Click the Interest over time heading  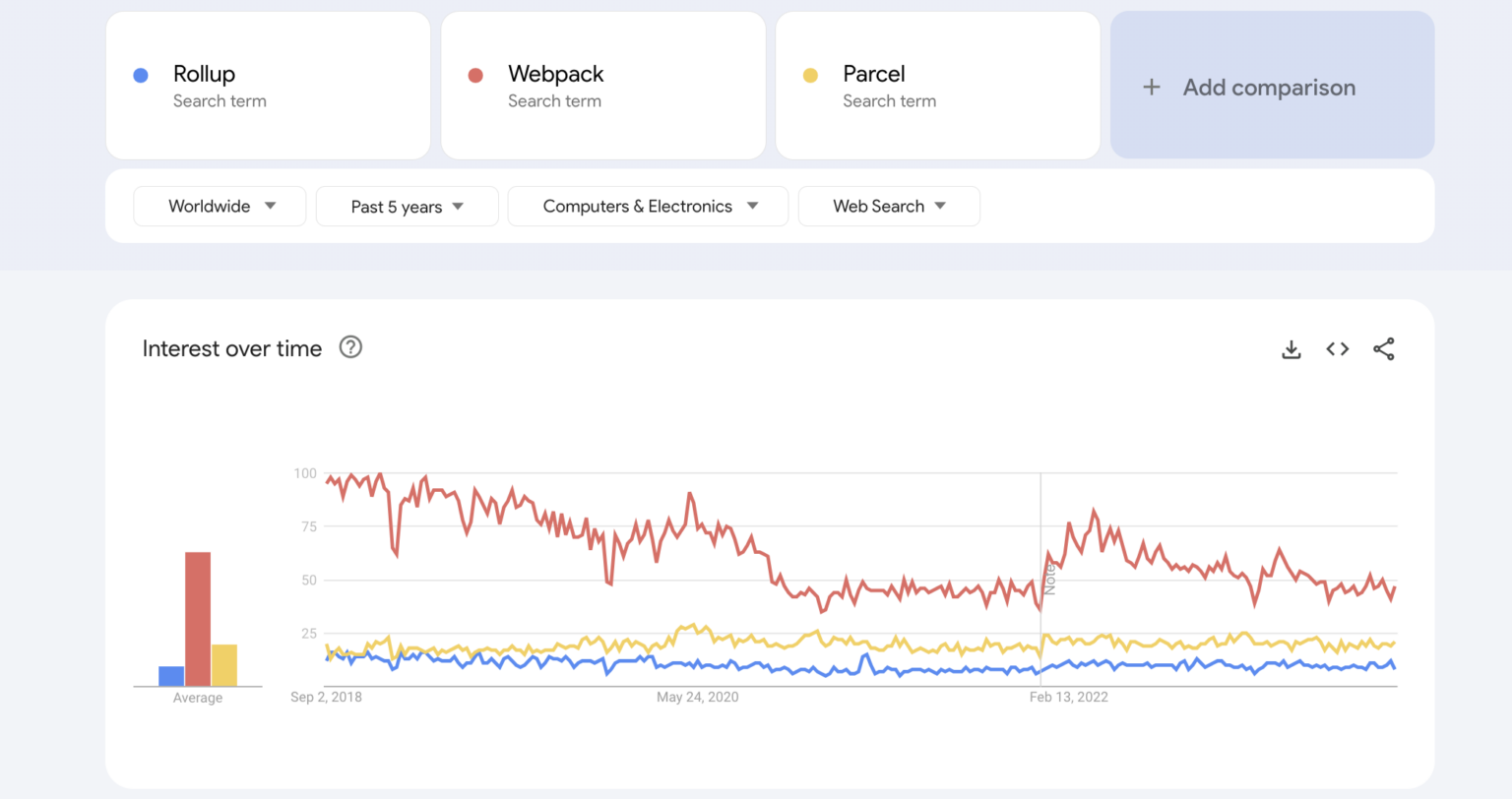(x=231, y=347)
